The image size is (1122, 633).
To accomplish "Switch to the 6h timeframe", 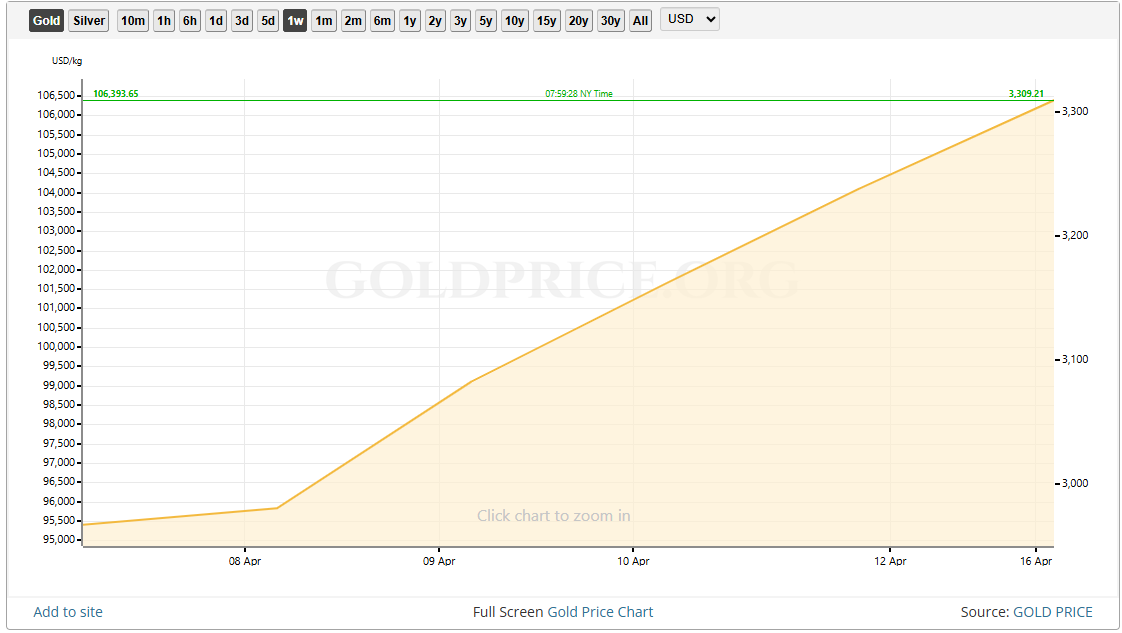I will point(189,19).
